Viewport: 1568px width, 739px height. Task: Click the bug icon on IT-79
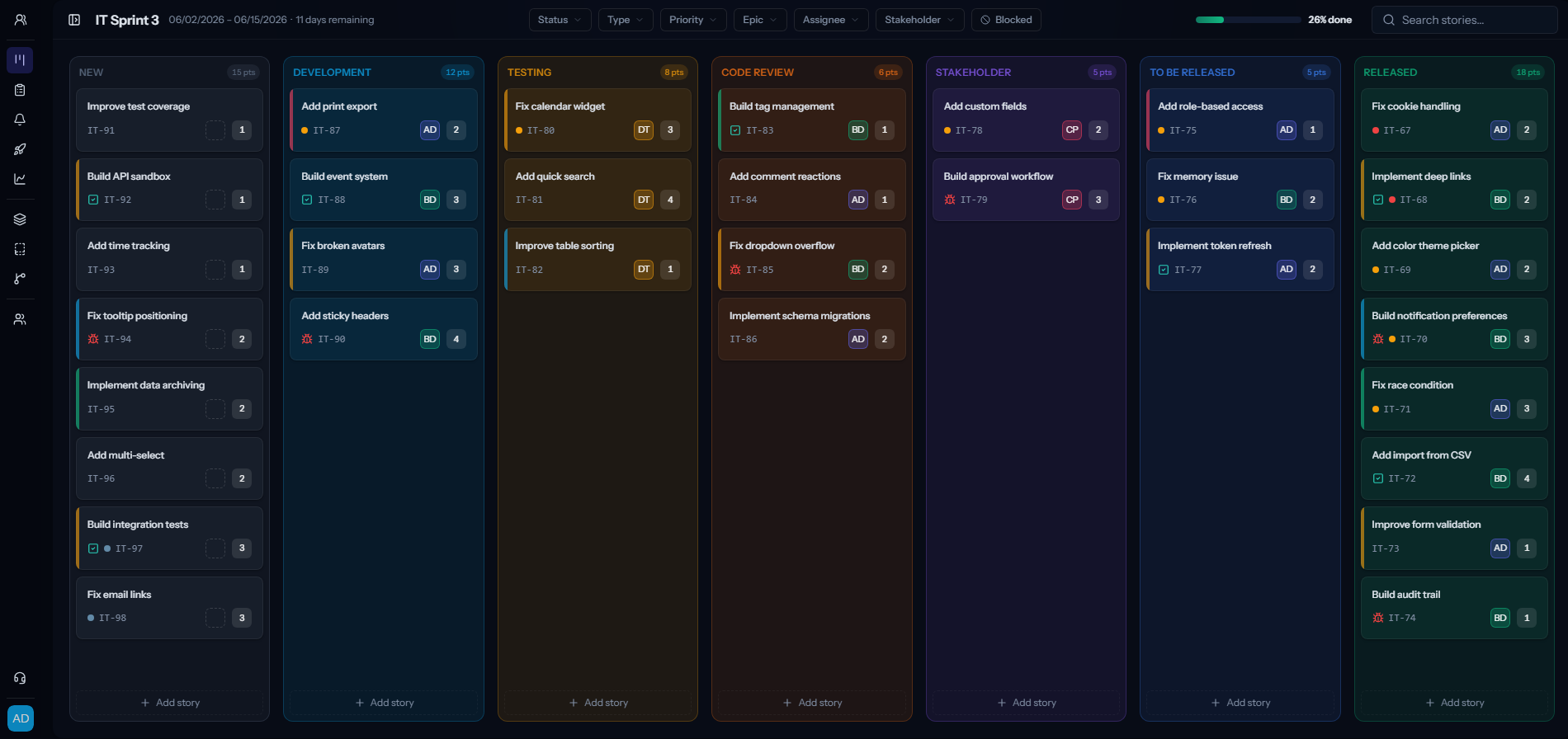pyautogui.click(x=950, y=200)
